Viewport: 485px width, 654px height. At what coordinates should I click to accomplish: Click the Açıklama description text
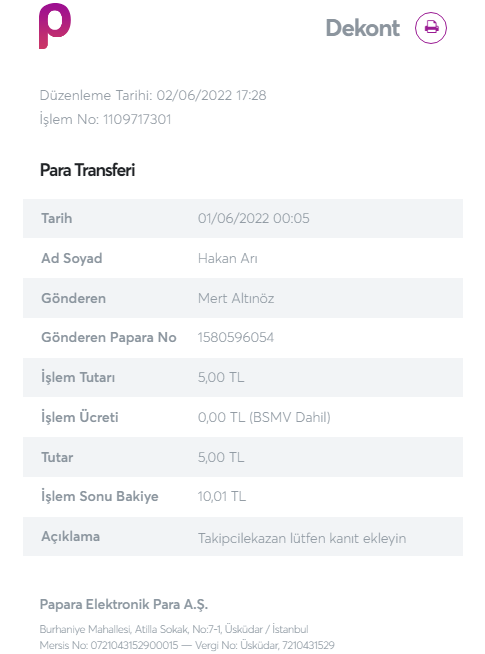(302, 538)
